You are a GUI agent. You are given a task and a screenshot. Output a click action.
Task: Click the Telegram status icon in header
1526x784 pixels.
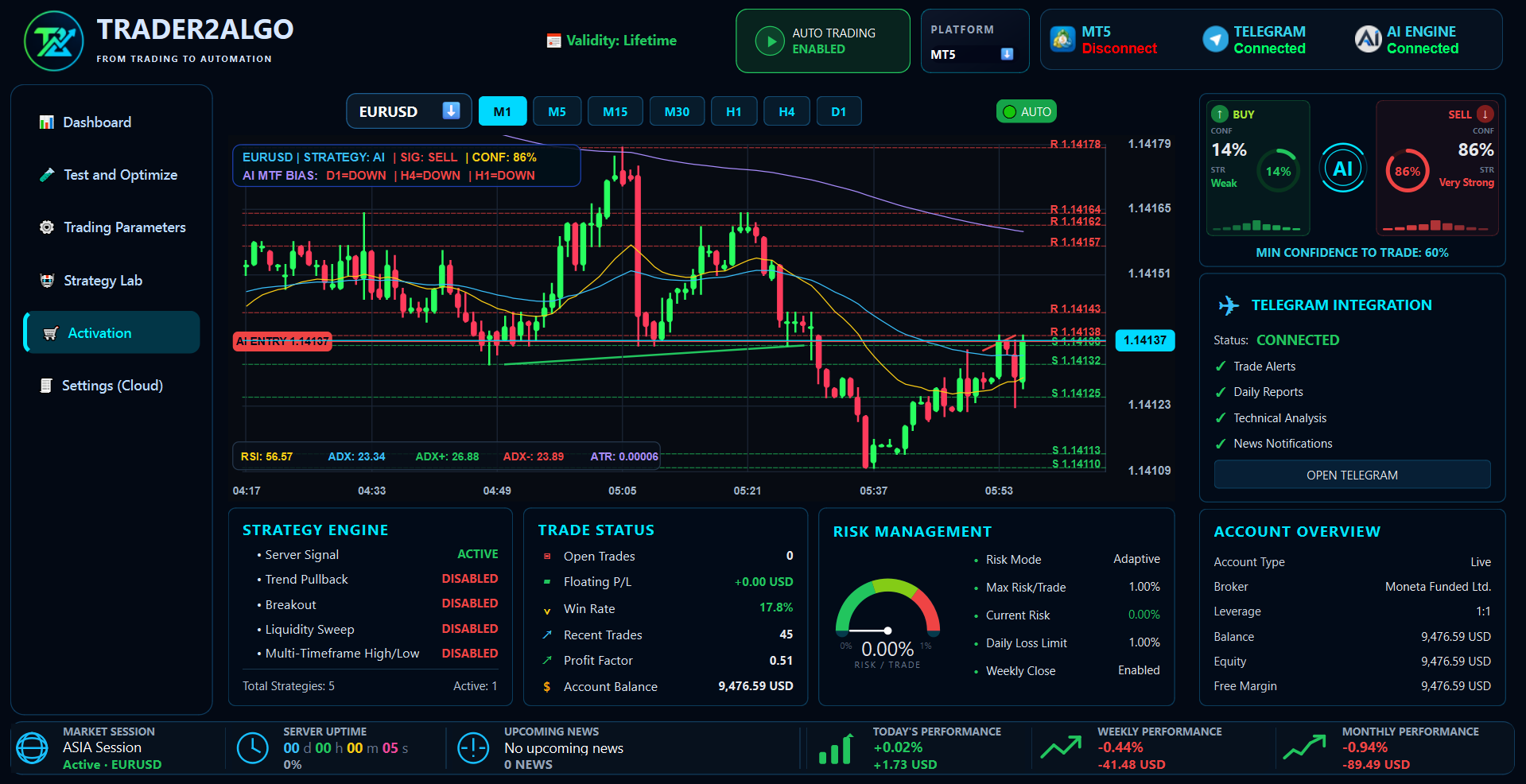pos(1215,39)
